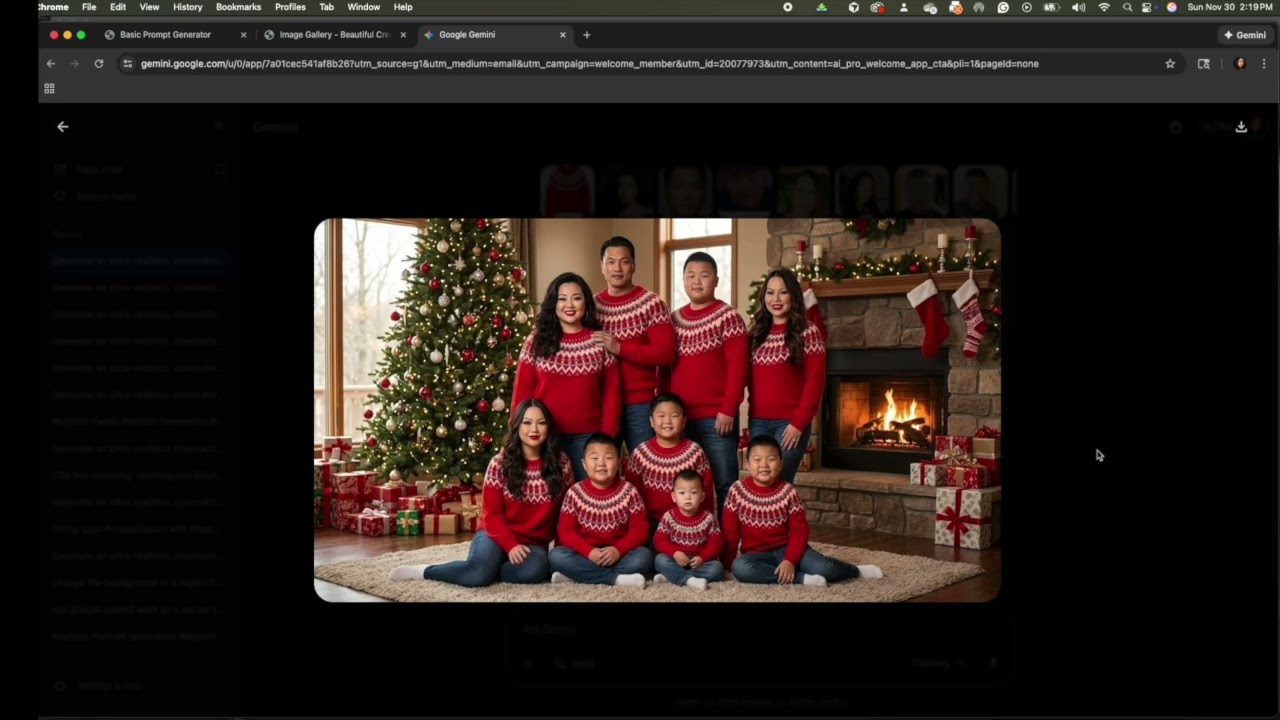
Task: Open the Window menu
Action: tap(363, 7)
